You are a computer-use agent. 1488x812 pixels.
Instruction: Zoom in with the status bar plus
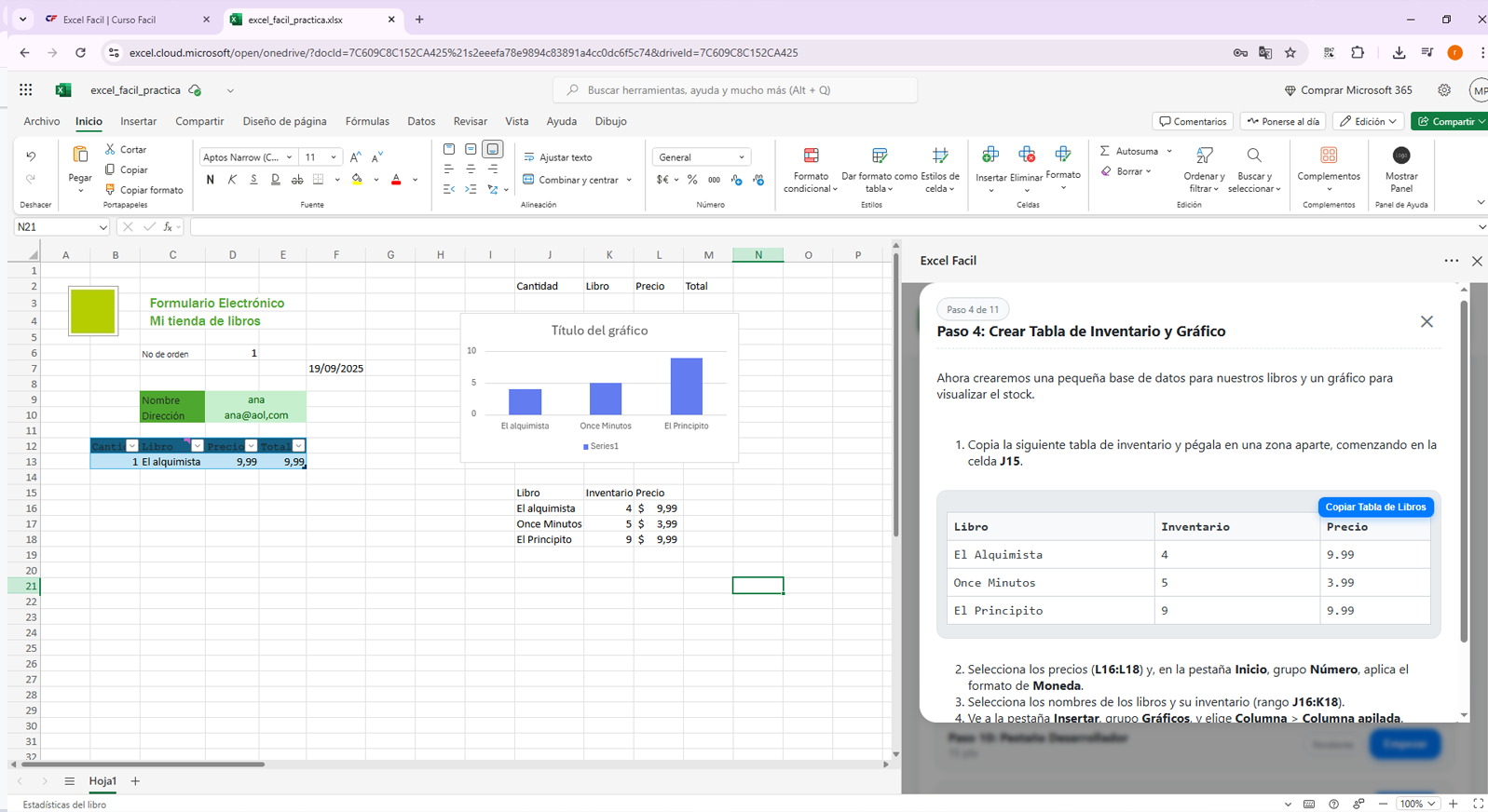[x=1454, y=804]
